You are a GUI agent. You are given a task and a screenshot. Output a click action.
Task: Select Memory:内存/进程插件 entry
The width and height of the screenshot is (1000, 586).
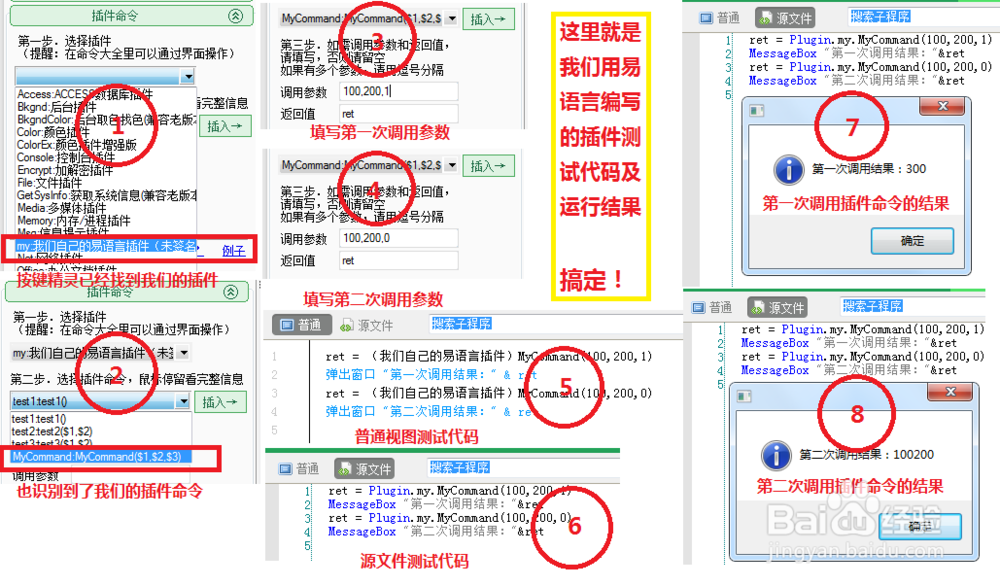(73, 221)
